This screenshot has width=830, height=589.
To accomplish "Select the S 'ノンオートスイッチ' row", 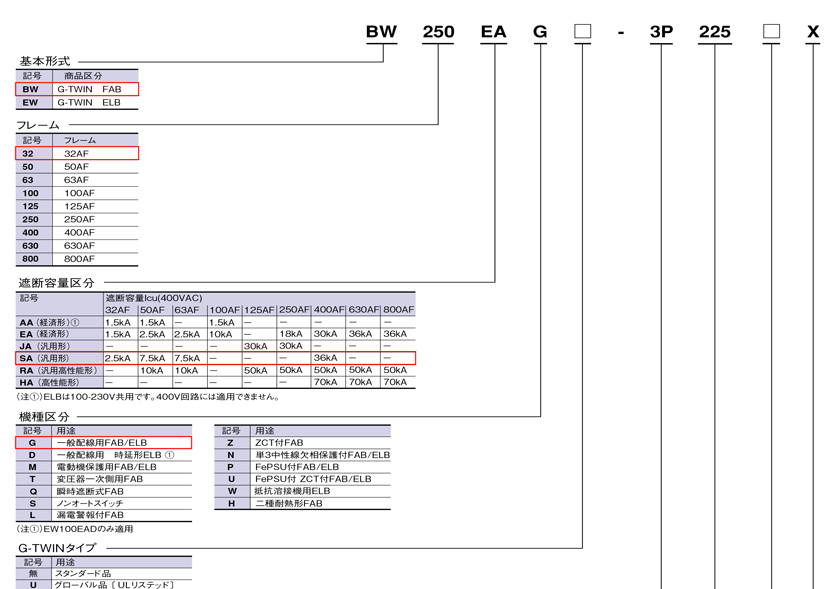I will point(104,503).
